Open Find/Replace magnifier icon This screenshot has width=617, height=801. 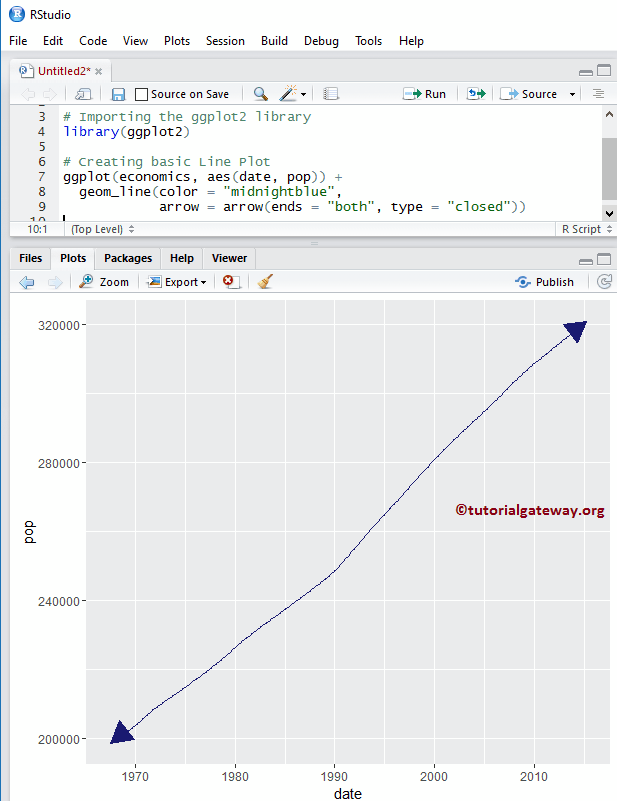click(x=260, y=94)
